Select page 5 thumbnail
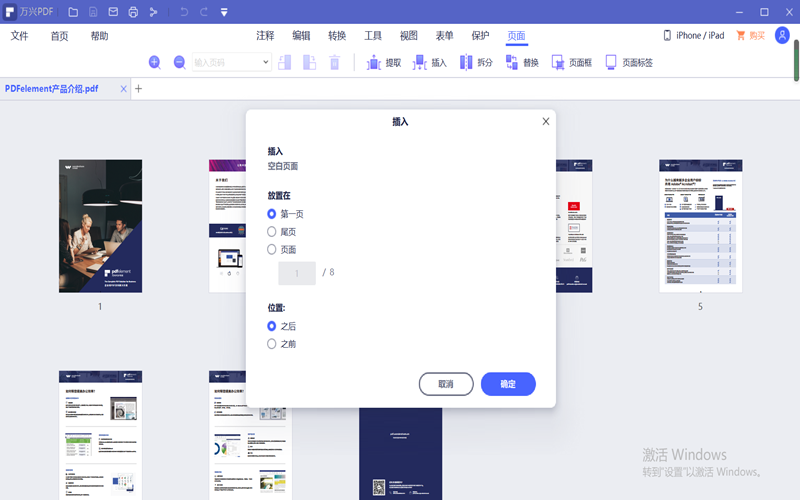This screenshot has height=500, width=800. pyautogui.click(x=700, y=225)
